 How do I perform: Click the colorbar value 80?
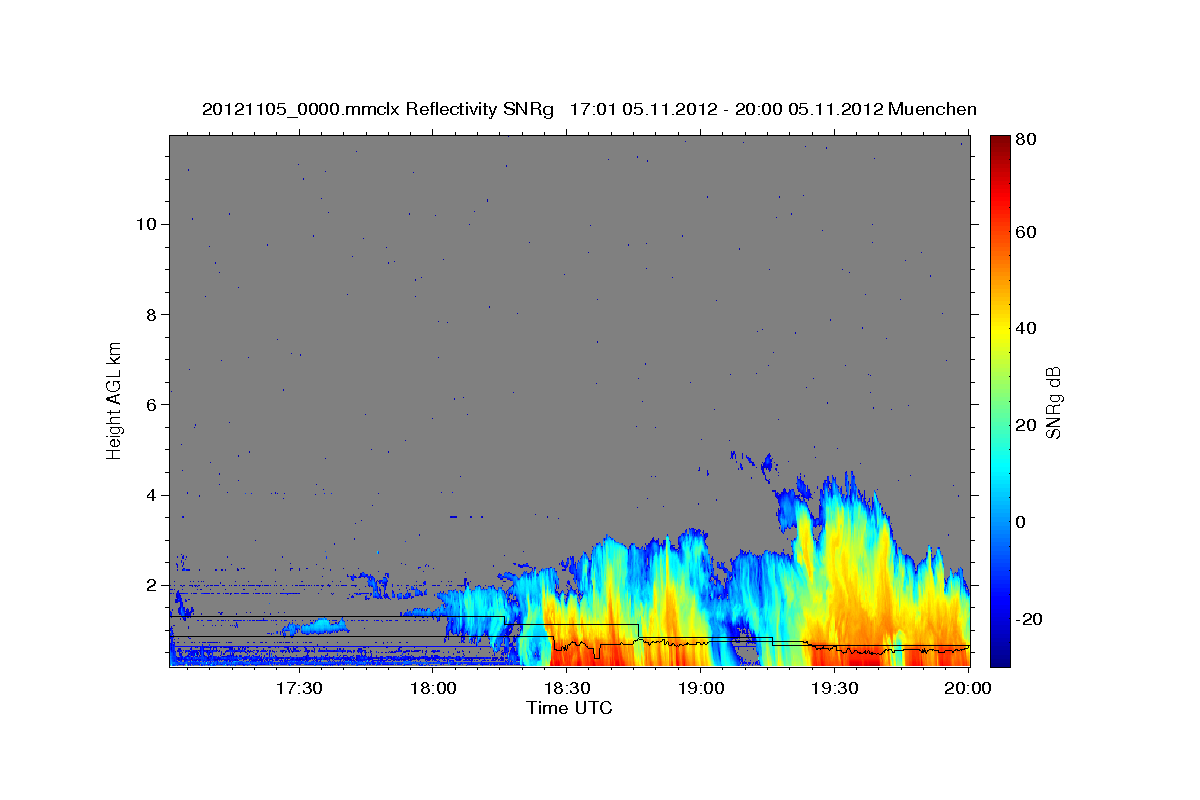point(1025,140)
